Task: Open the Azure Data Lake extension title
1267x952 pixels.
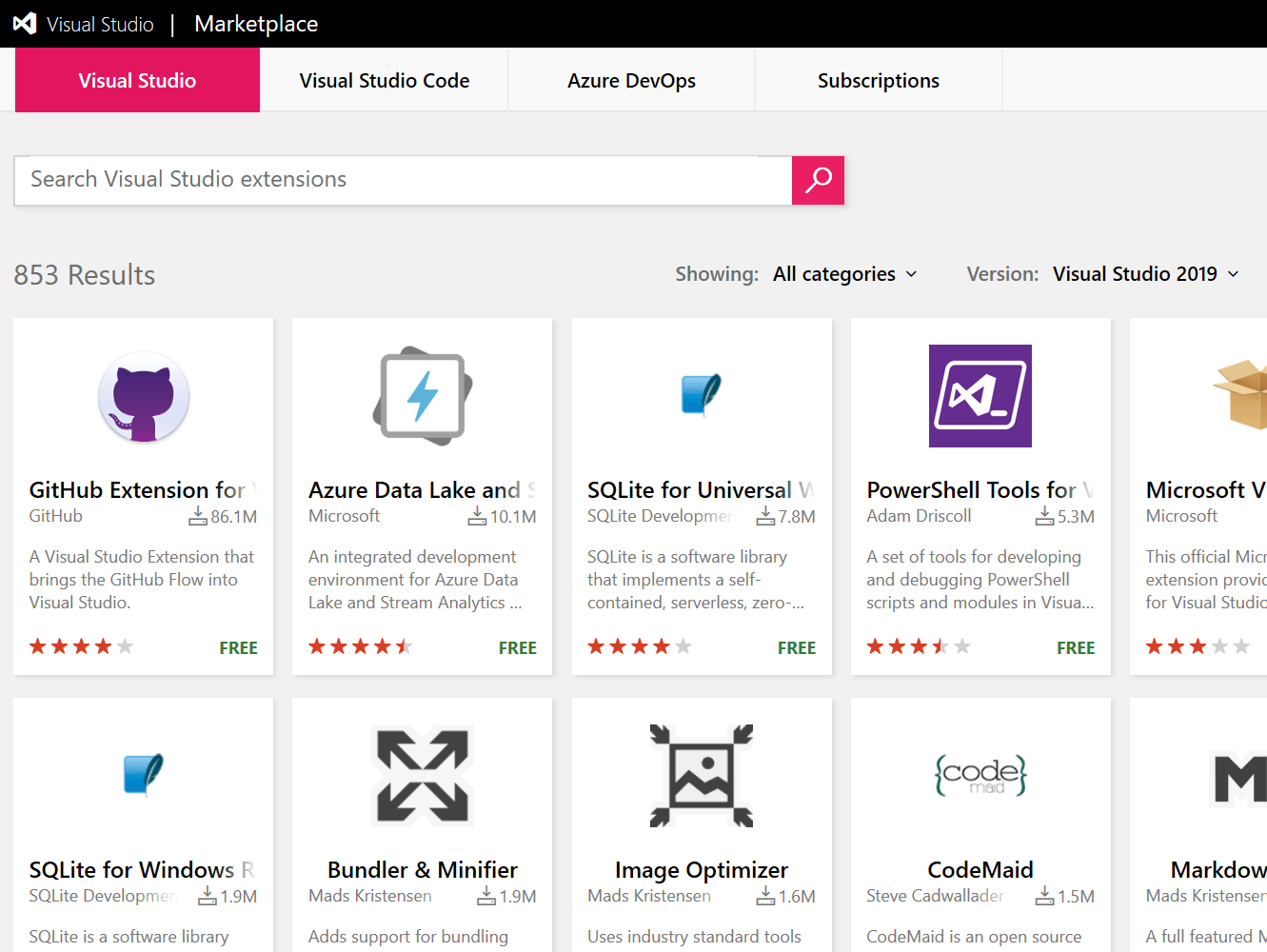Action: coord(422,490)
